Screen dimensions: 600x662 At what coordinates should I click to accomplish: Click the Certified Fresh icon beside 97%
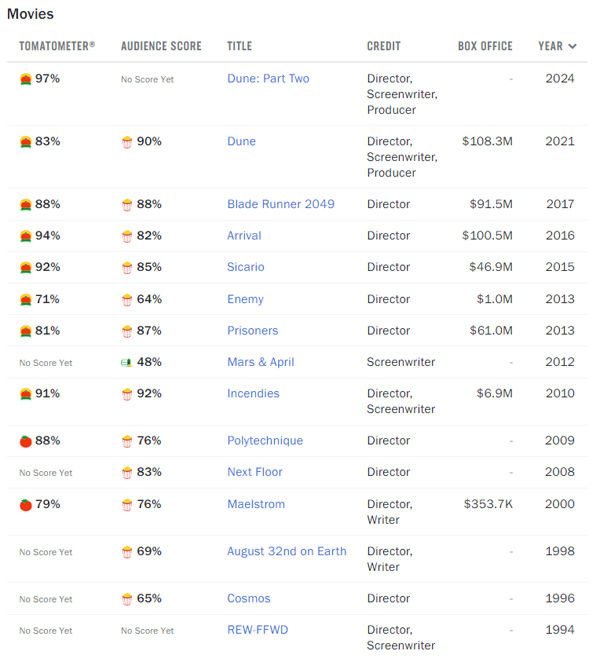coord(26,79)
